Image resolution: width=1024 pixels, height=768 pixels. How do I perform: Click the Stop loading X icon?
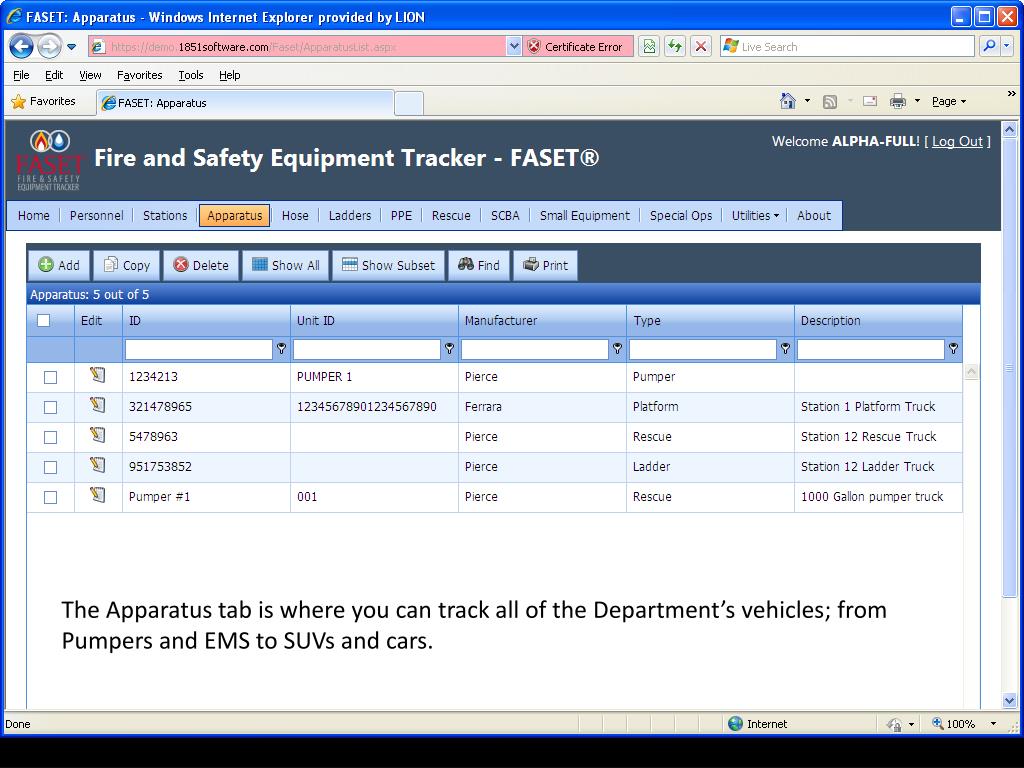[x=701, y=46]
